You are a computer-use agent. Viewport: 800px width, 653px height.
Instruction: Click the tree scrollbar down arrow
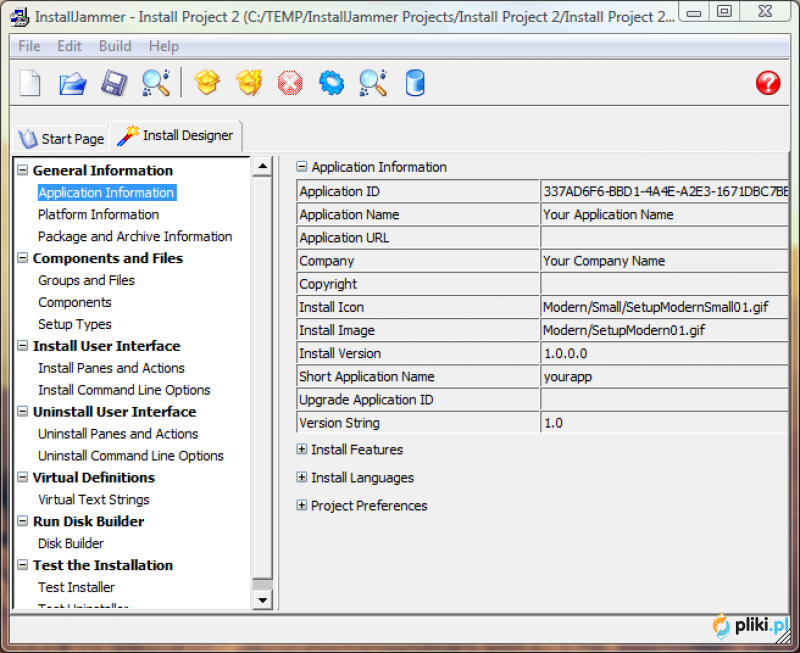pyautogui.click(x=262, y=599)
